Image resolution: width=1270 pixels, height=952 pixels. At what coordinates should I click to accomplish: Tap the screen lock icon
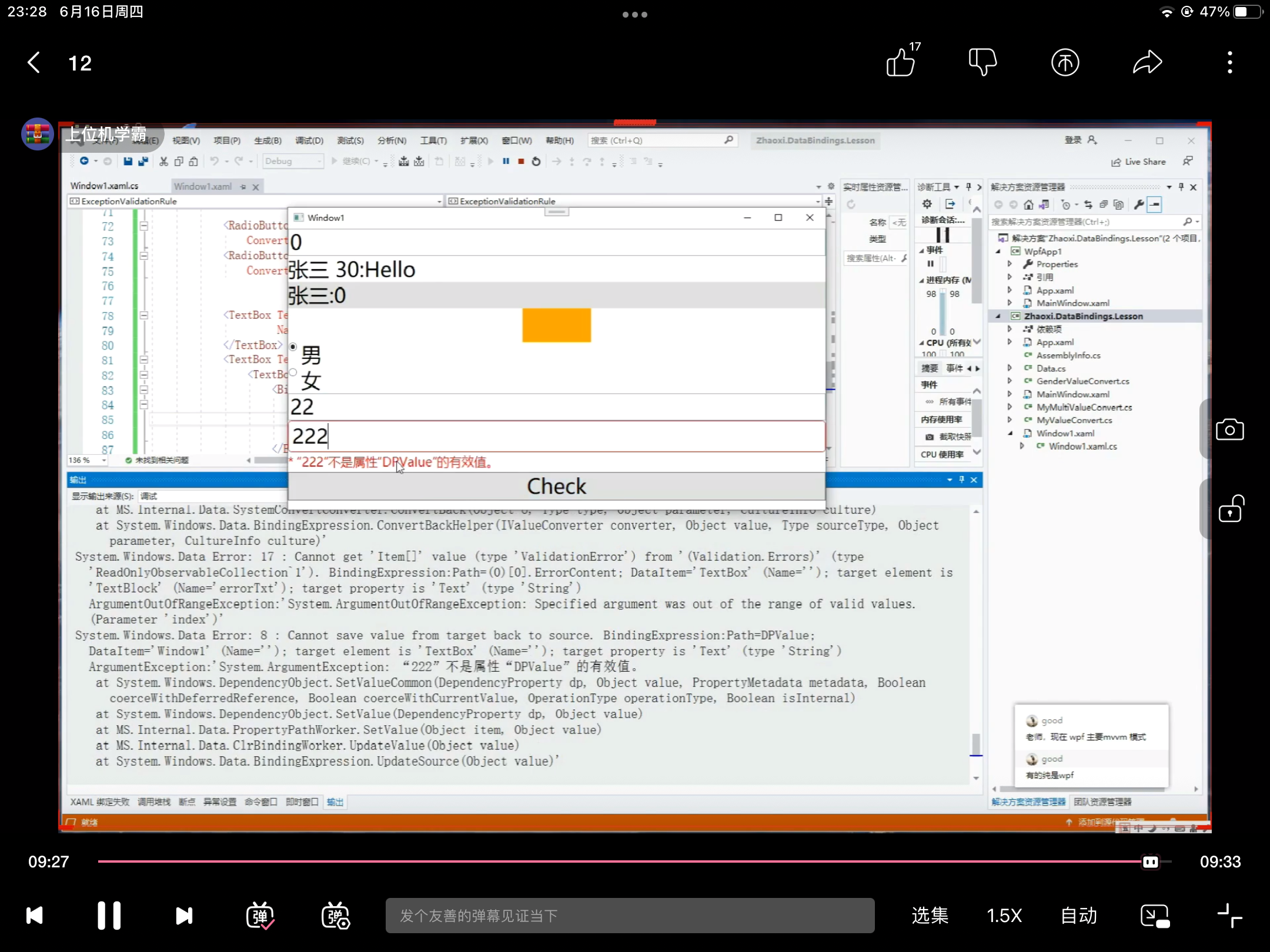[x=1229, y=509]
